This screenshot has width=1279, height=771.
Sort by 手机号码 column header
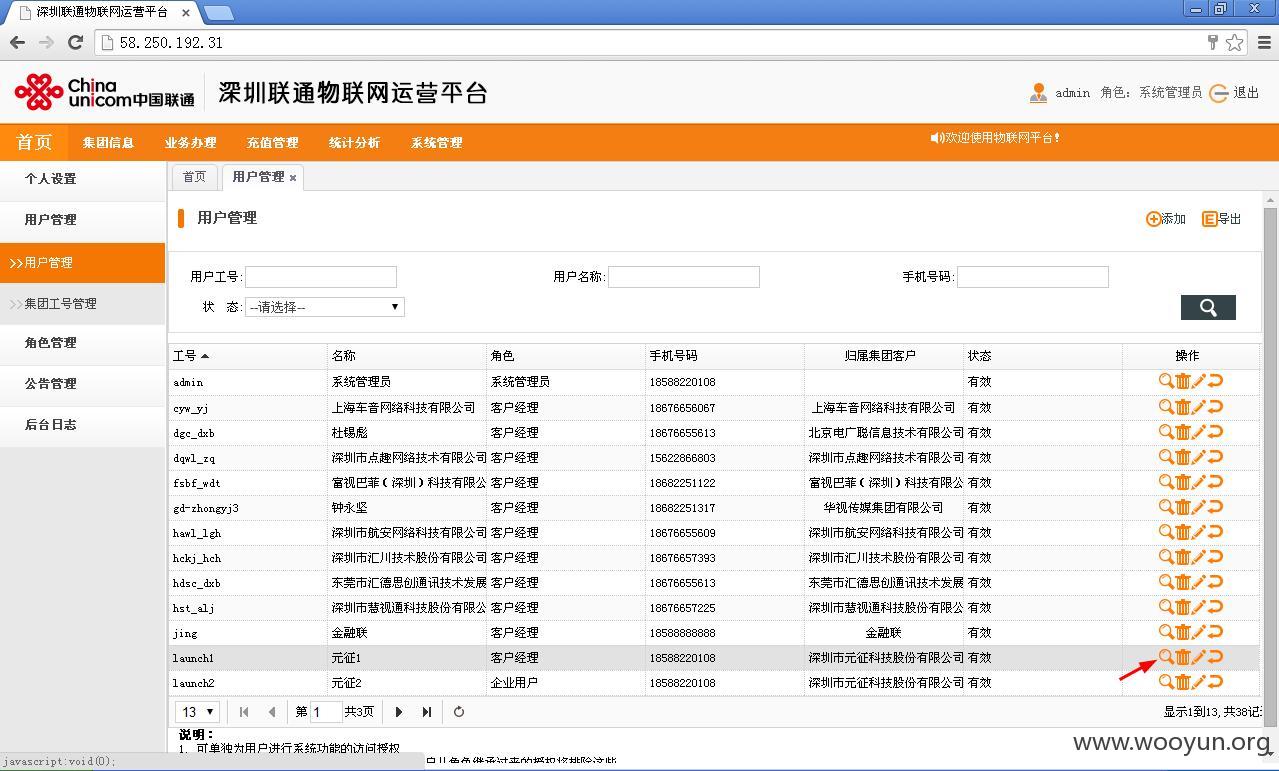673,356
